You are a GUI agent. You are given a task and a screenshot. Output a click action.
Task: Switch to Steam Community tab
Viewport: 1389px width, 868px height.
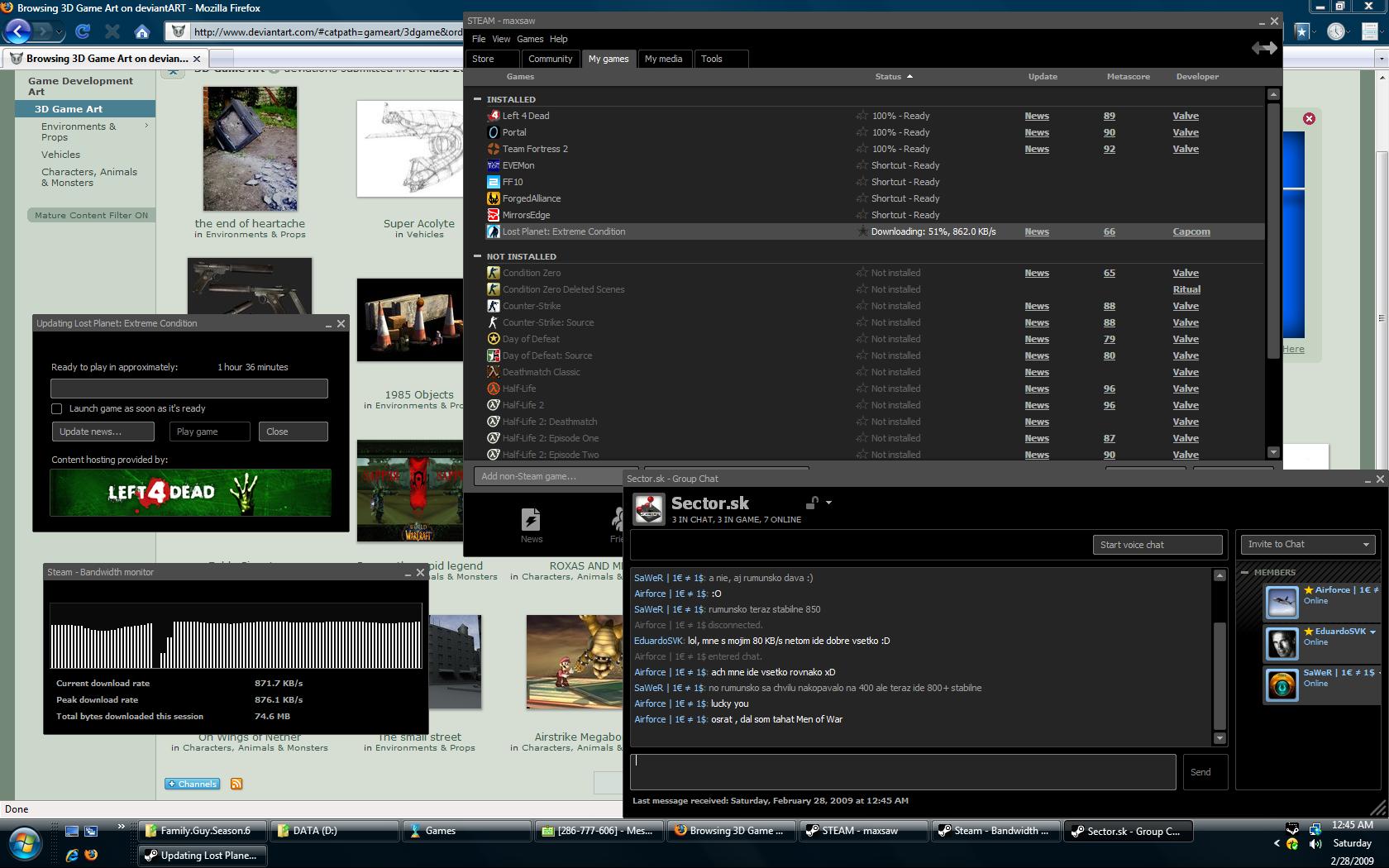tap(550, 59)
